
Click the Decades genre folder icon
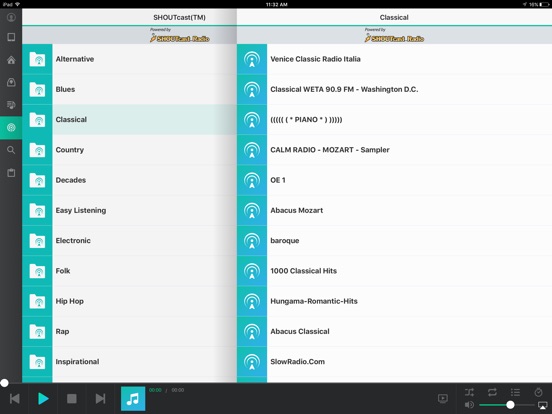(37, 180)
